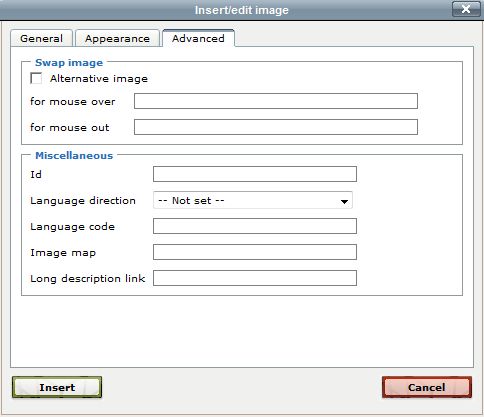Enable the Alternative image checkbox
The height and width of the screenshot is (417, 484).
pos(36,79)
